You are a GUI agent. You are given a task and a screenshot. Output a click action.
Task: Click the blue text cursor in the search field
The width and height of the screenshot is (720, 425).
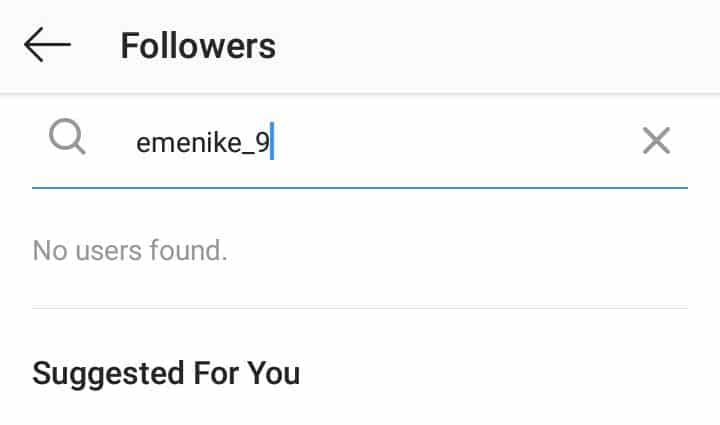pyautogui.click(x=272, y=141)
